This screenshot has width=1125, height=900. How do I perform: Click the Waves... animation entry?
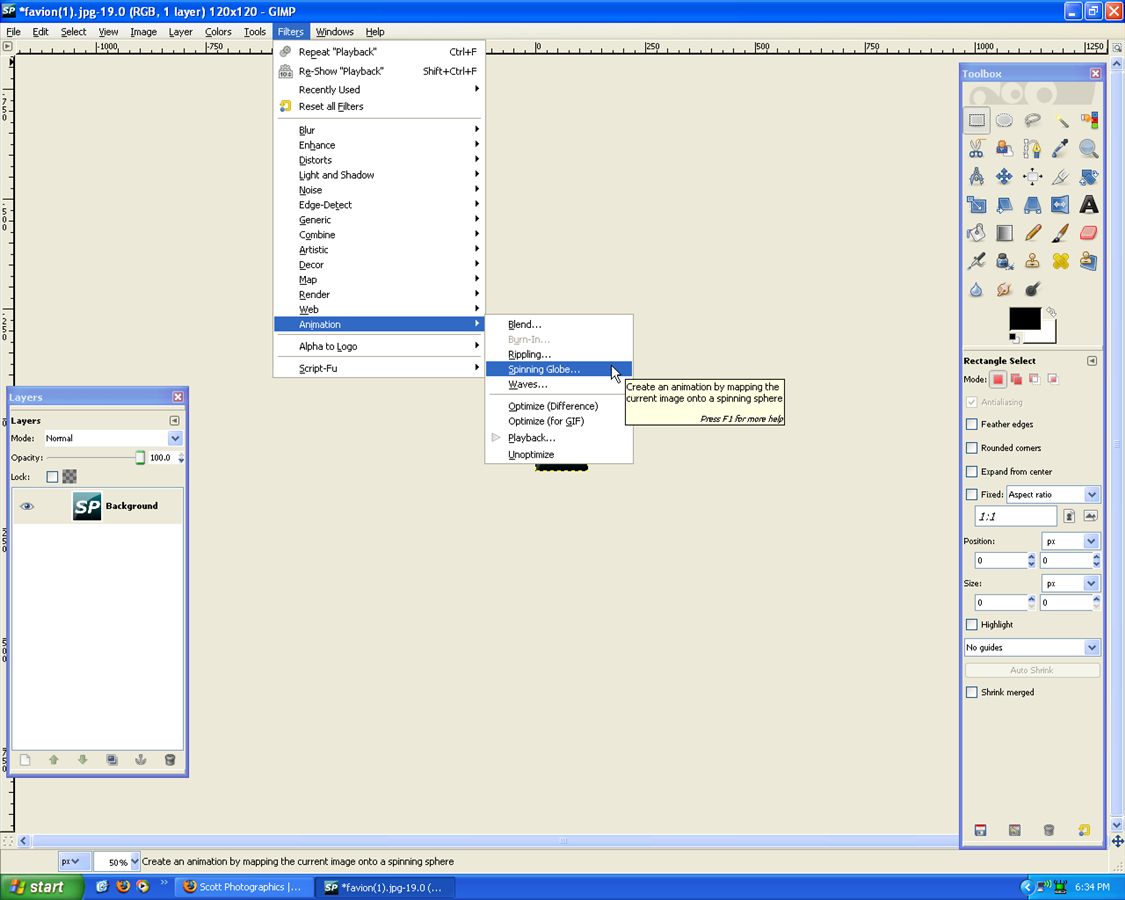559,385
